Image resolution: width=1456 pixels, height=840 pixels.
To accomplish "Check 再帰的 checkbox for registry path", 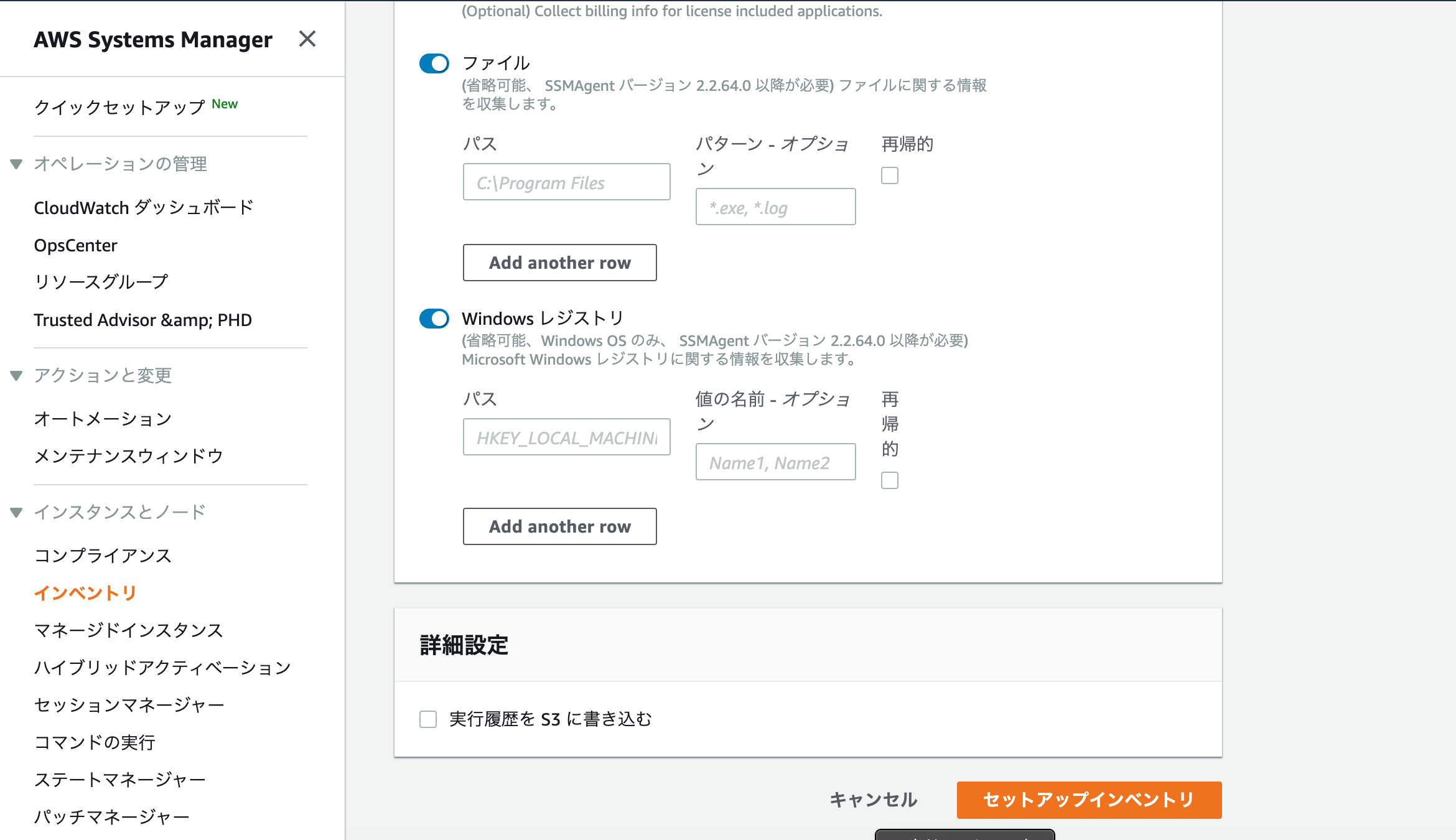I will coord(890,480).
